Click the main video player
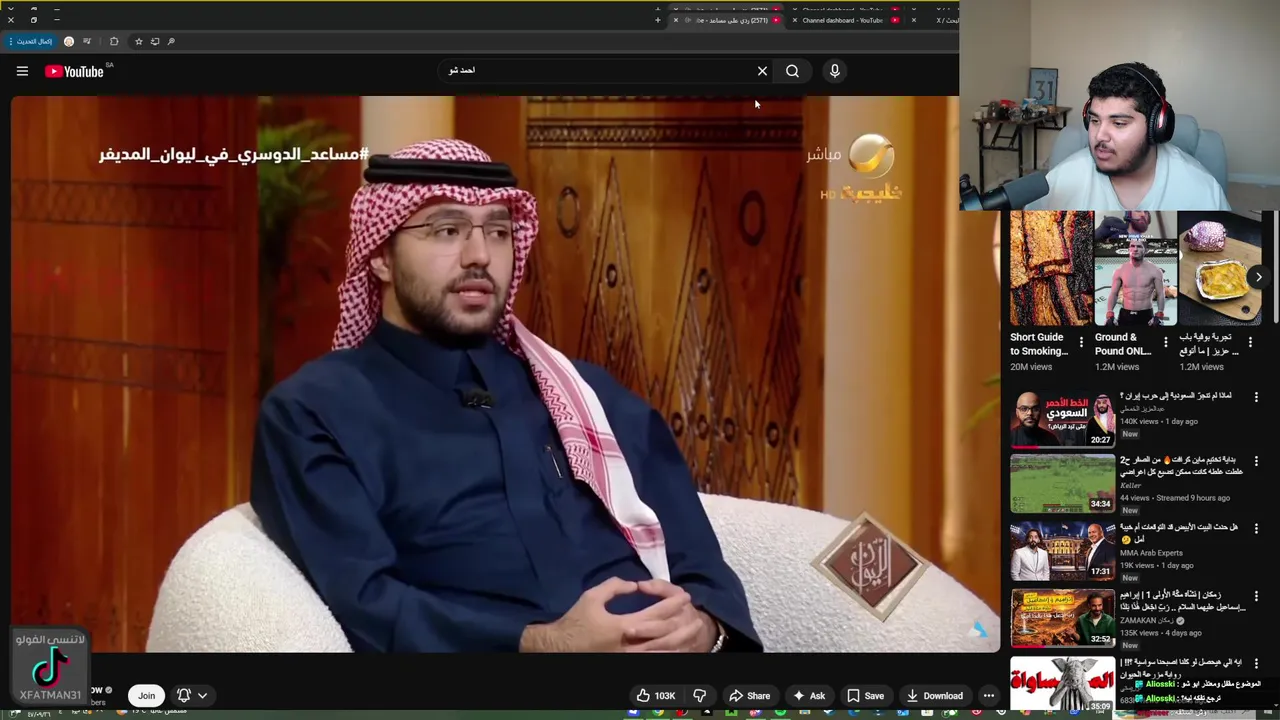The height and width of the screenshot is (720, 1280). click(505, 374)
